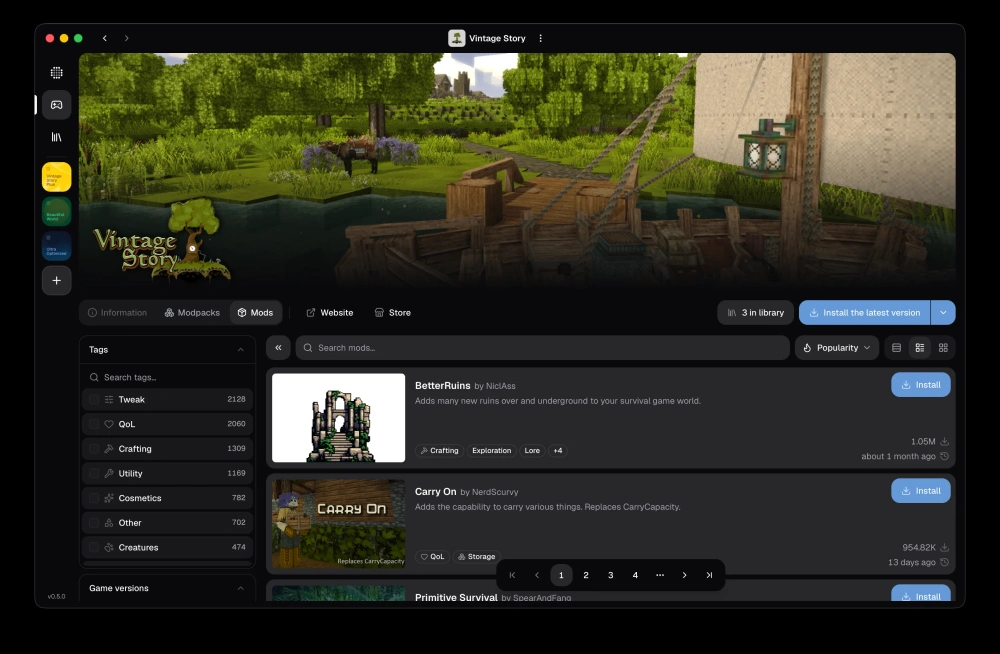Image resolution: width=1000 pixels, height=654 pixels.
Task: Click the QoL tag on Carry On card
Action: point(432,556)
